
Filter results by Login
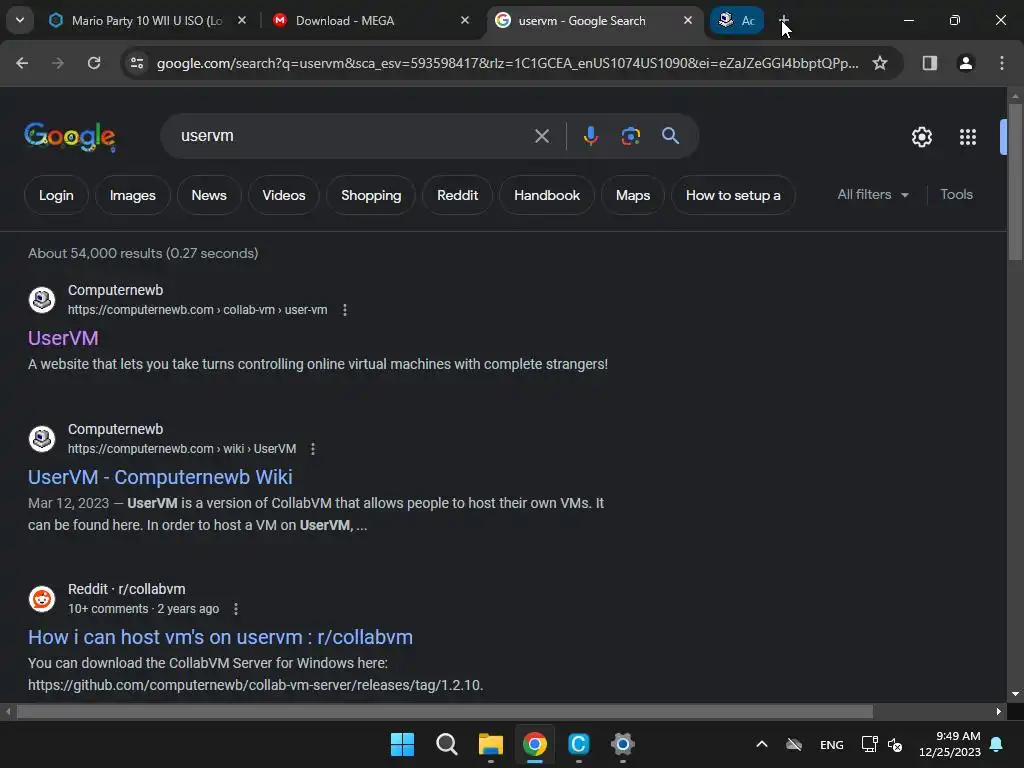pos(56,195)
